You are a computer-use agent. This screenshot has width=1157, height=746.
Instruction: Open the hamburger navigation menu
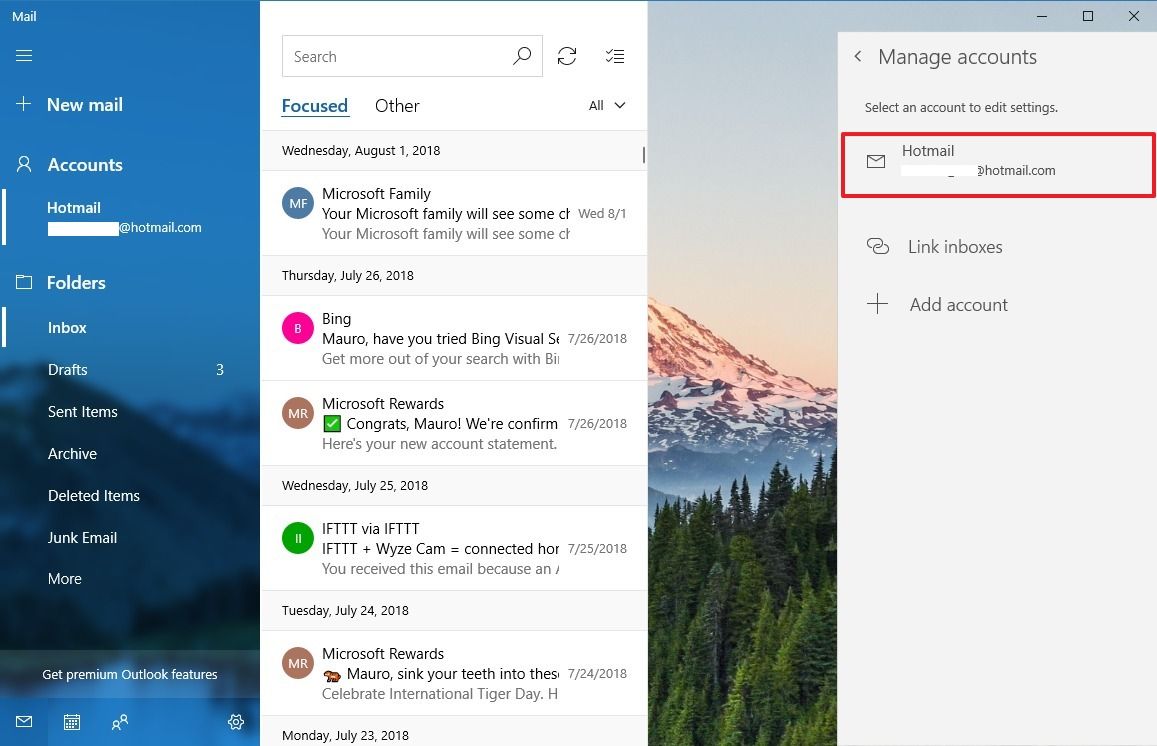(x=24, y=55)
